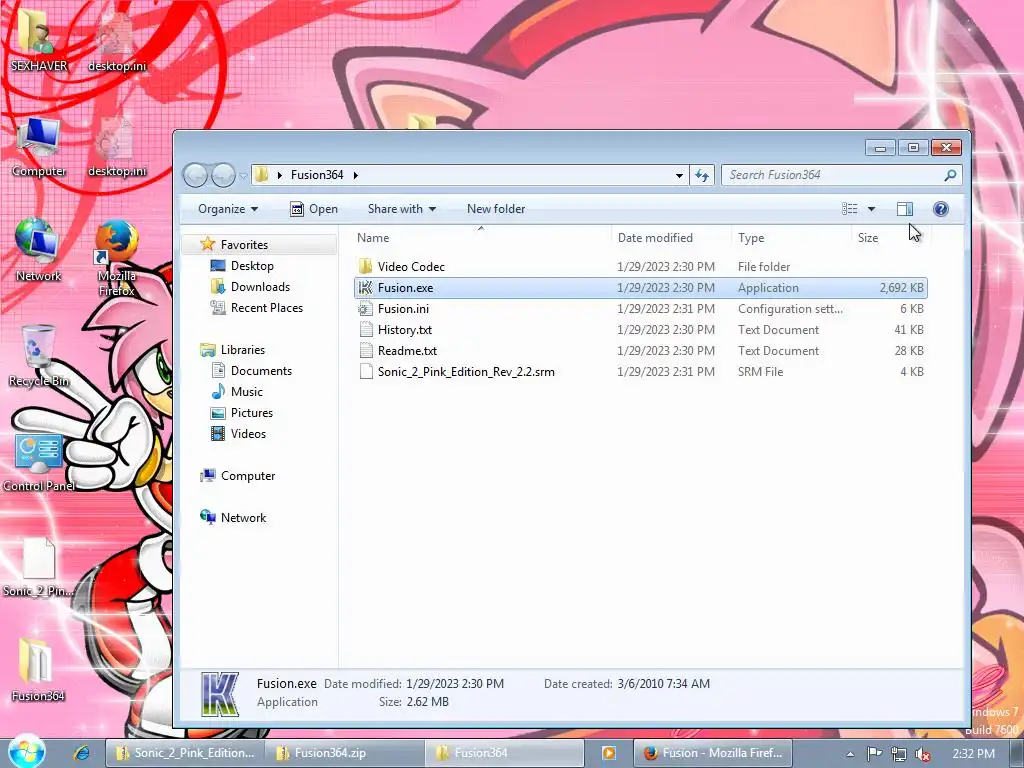This screenshot has height=768, width=1024.
Task: Select Network in navigation pane
Action: (x=243, y=517)
